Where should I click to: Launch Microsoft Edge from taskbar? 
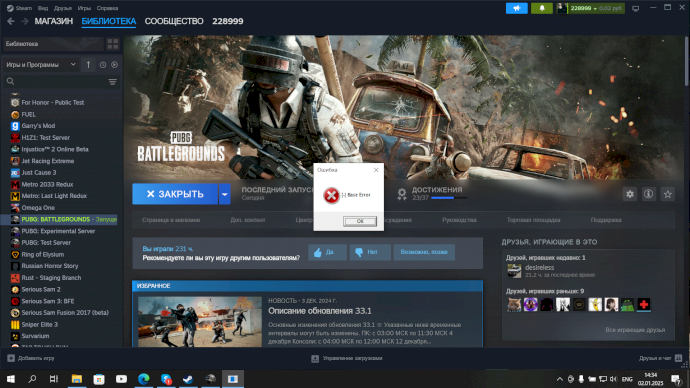click(x=143, y=379)
